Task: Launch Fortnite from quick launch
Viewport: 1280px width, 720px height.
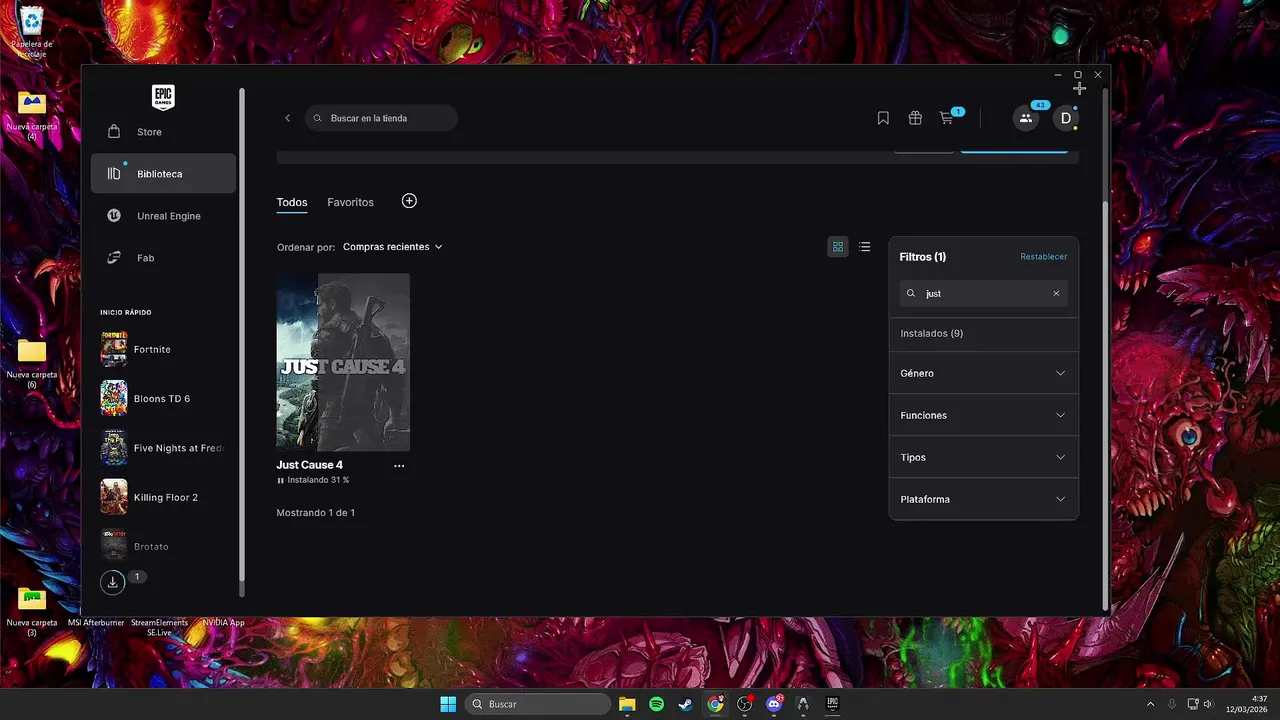Action: (x=163, y=349)
